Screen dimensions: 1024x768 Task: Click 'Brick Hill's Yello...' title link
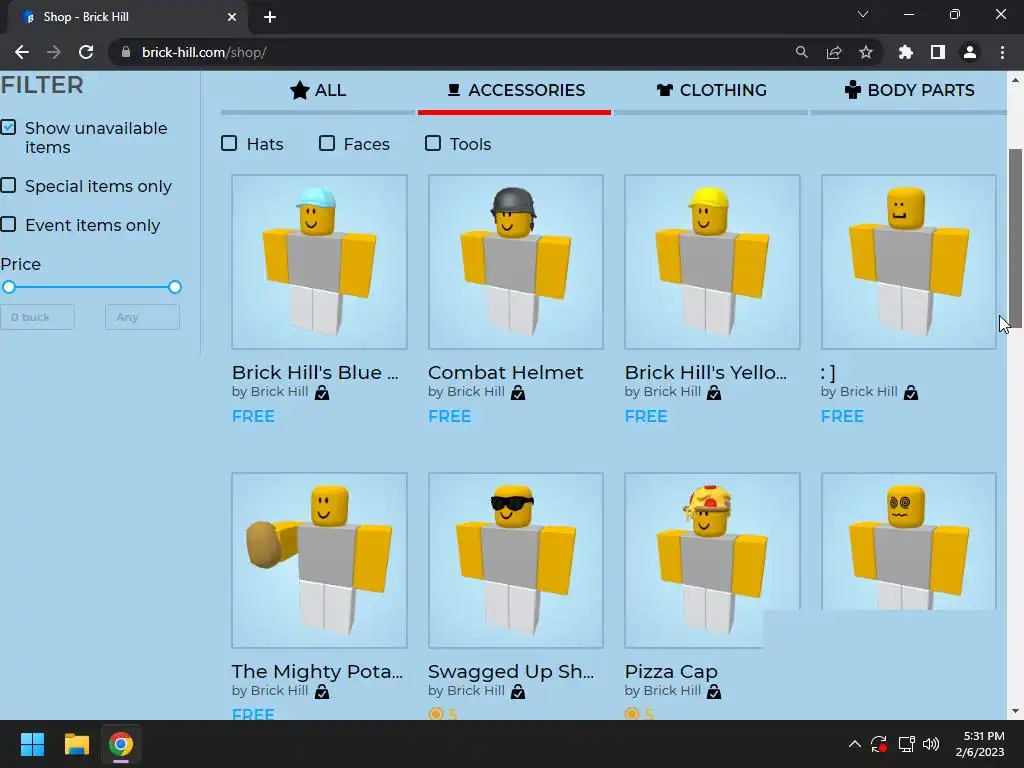705,372
